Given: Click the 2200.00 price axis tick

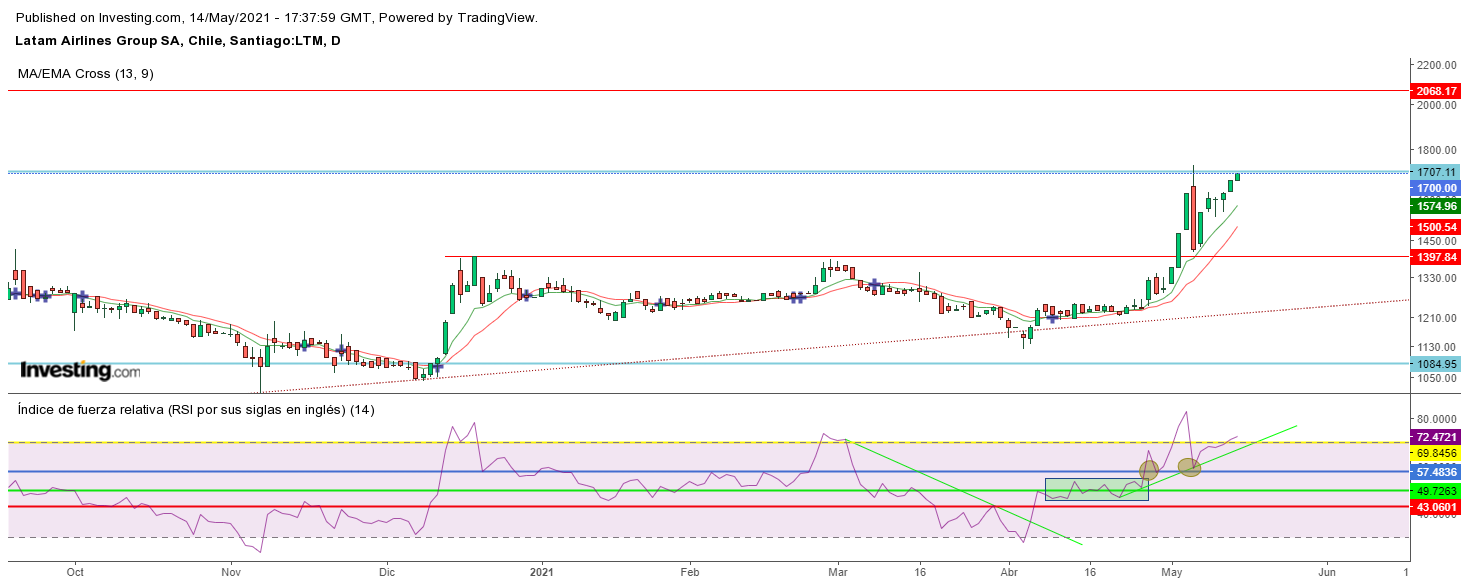Looking at the screenshot, I should pos(1435,64).
